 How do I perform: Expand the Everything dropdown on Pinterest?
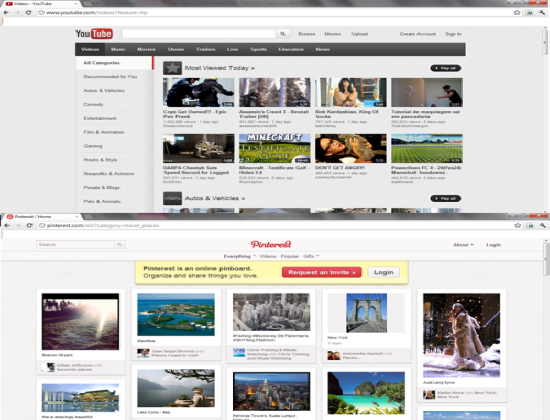pyautogui.click(x=240, y=256)
